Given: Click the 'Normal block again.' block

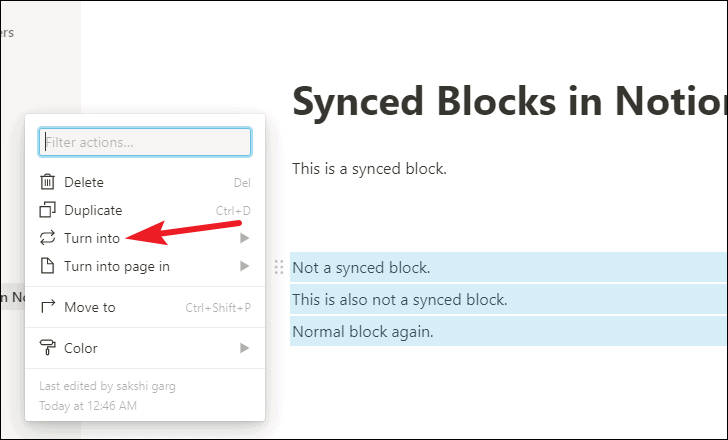Looking at the screenshot, I should [x=363, y=331].
